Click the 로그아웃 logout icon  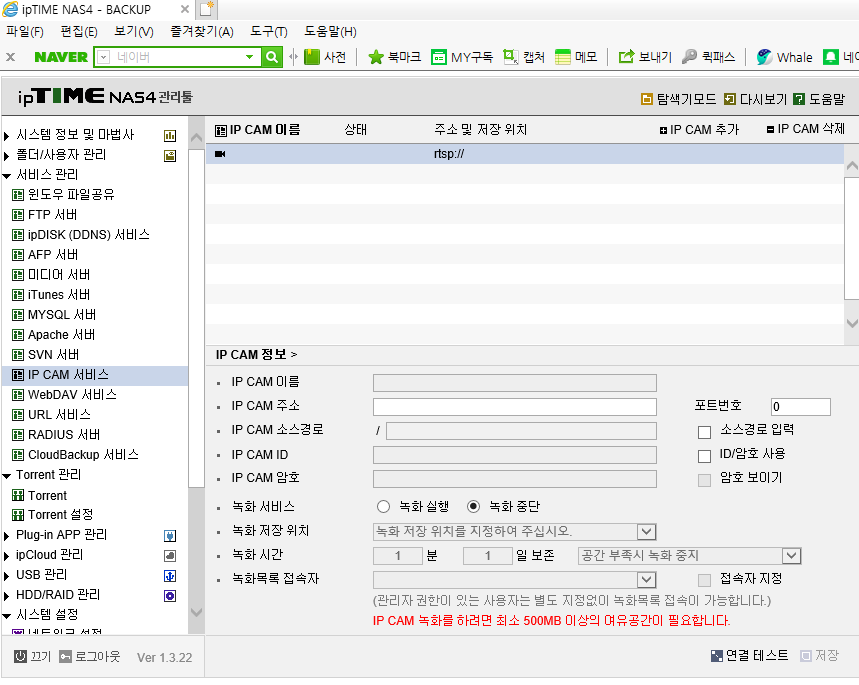click(66, 657)
